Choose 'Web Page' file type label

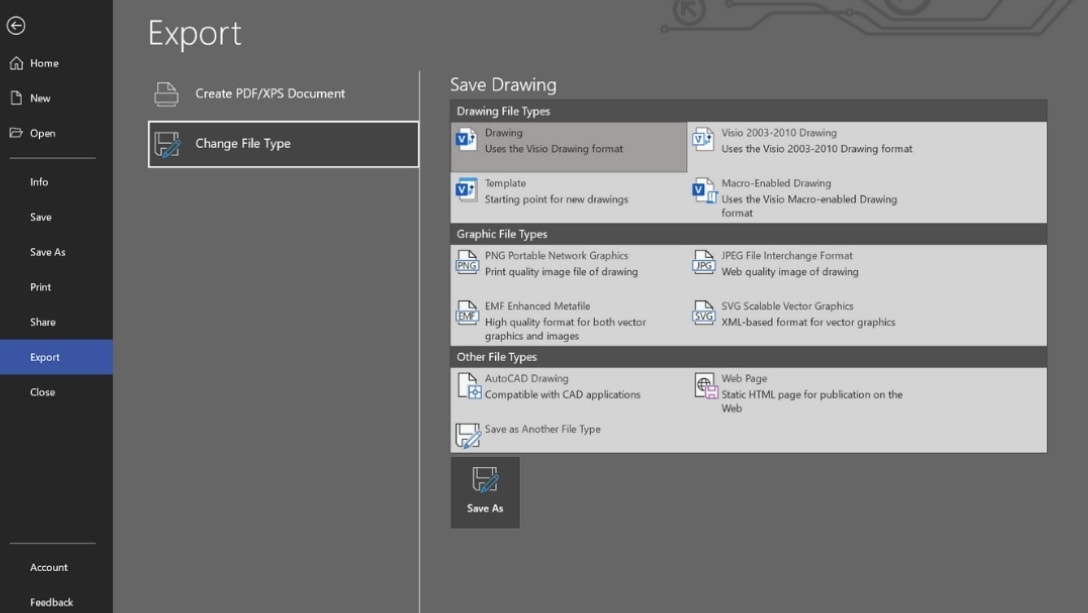(x=744, y=378)
